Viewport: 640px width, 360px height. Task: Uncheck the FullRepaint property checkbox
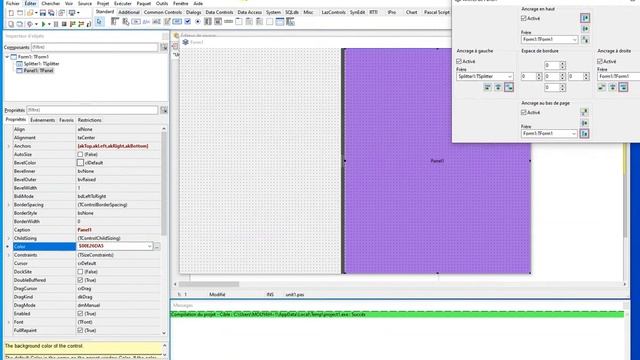click(80, 330)
